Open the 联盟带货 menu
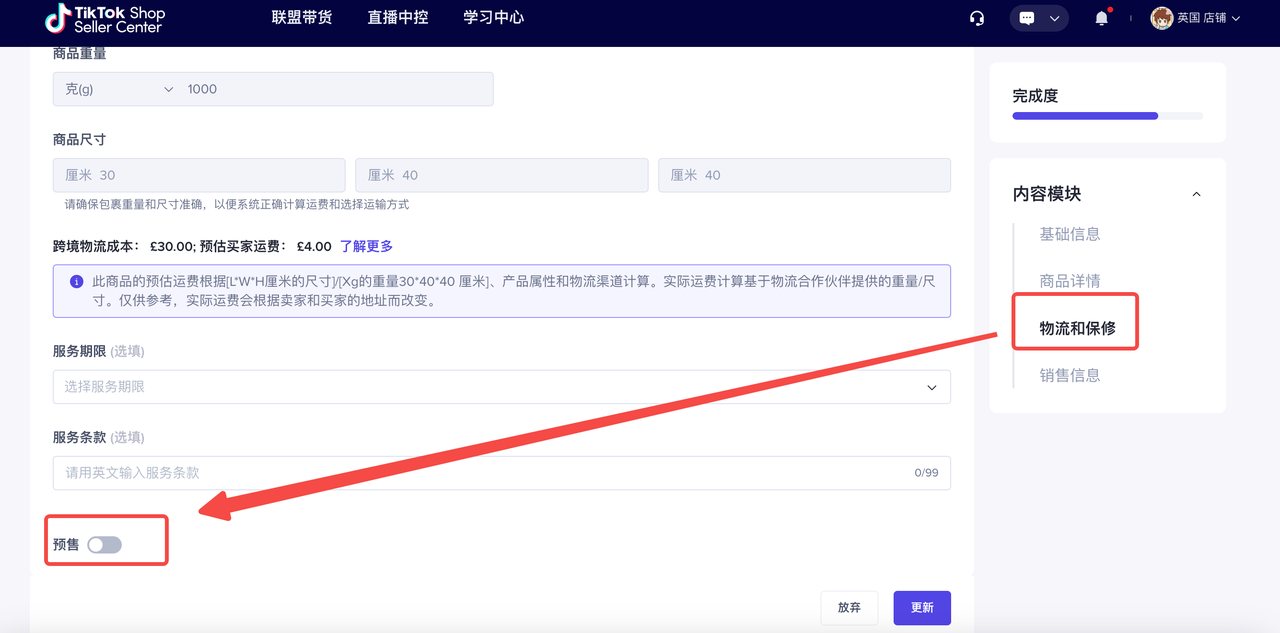1280x633 pixels. (x=302, y=18)
